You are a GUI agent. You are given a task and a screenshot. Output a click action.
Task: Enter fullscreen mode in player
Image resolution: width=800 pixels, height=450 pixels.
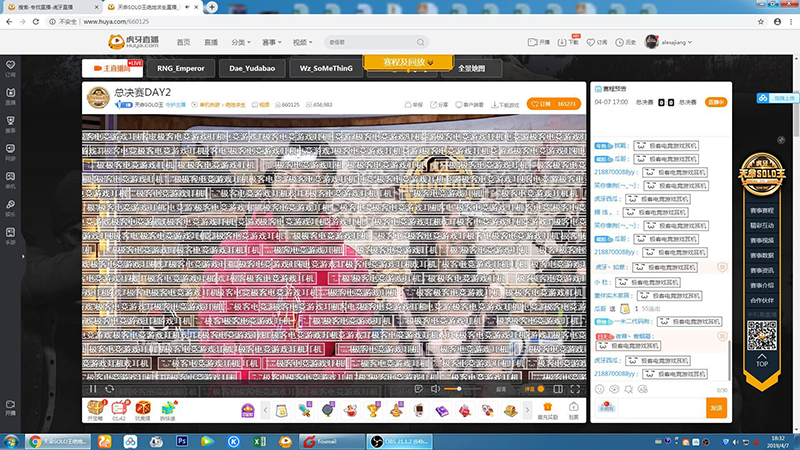pos(575,389)
